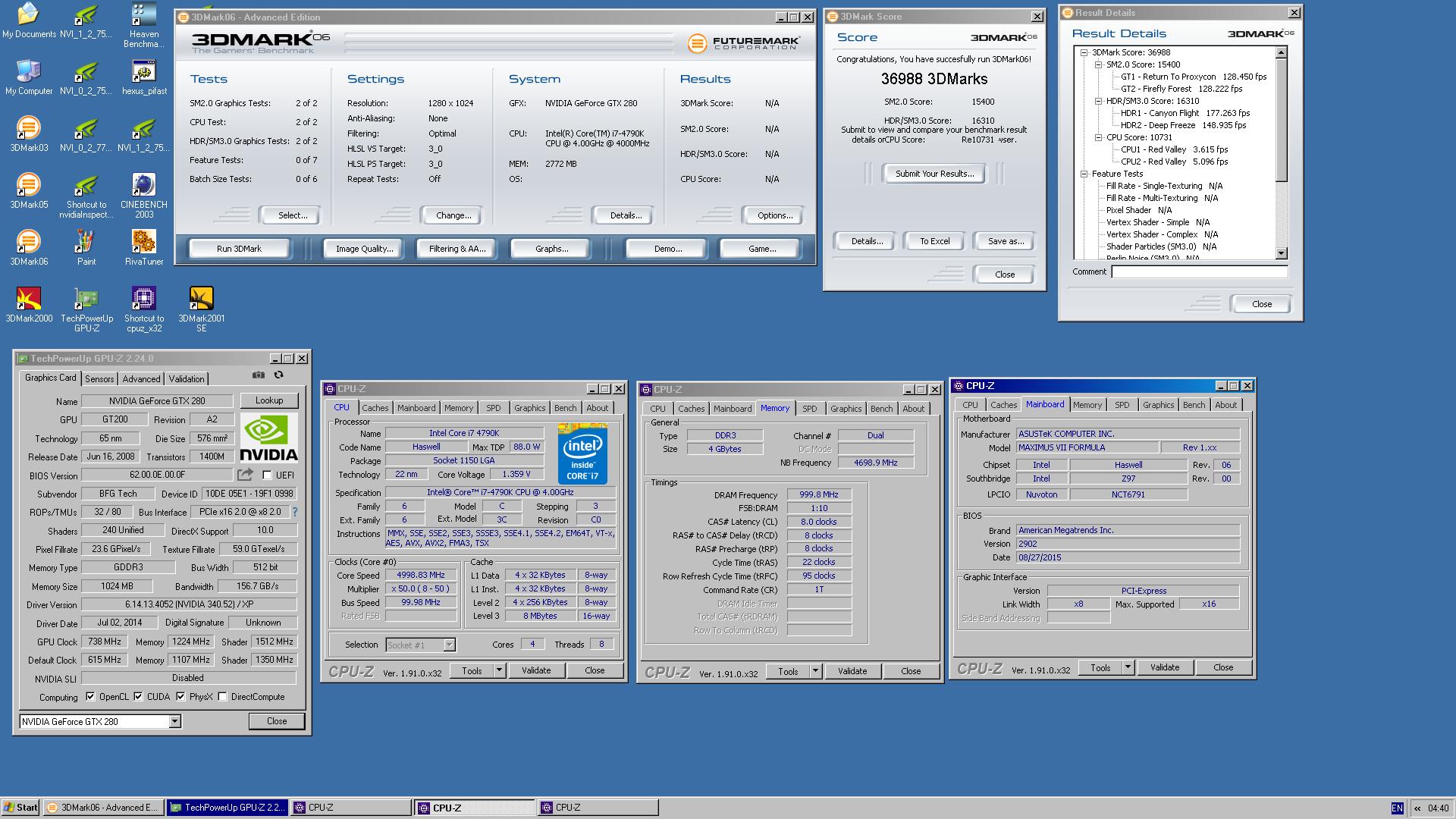Open the Tools dropdown arrow in CPU-Z CPU window
Viewport: 1456px width, 819px height.
[x=499, y=670]
